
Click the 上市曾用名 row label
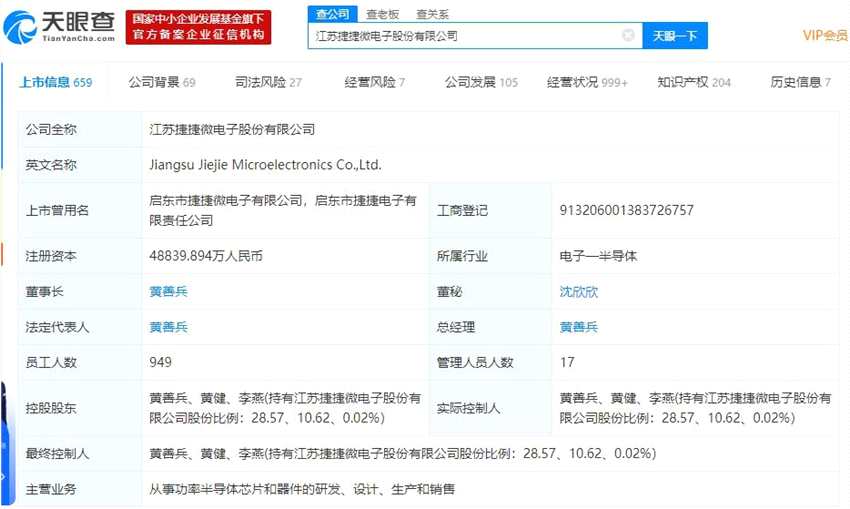[57, 210]
